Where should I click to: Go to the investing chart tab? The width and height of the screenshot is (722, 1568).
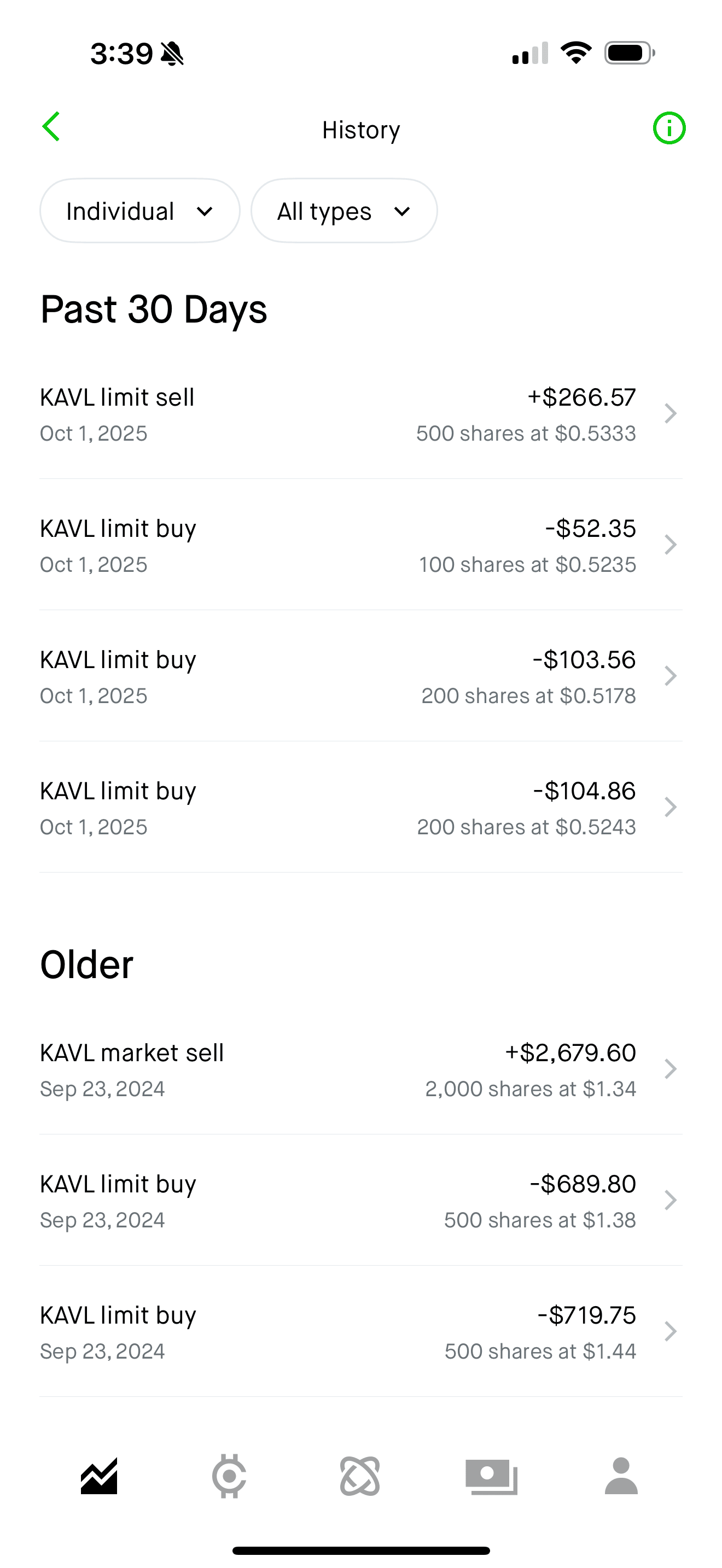99,1477
